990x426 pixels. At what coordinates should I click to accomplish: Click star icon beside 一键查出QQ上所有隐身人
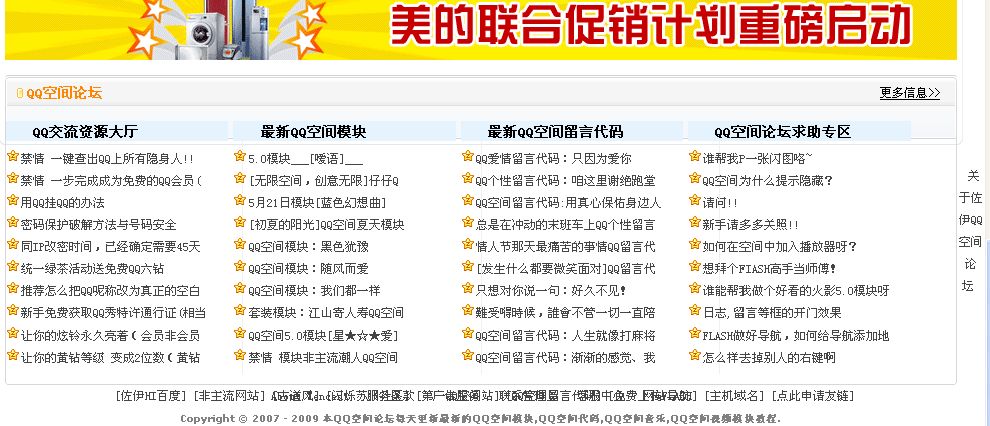[x=13, y=156]
